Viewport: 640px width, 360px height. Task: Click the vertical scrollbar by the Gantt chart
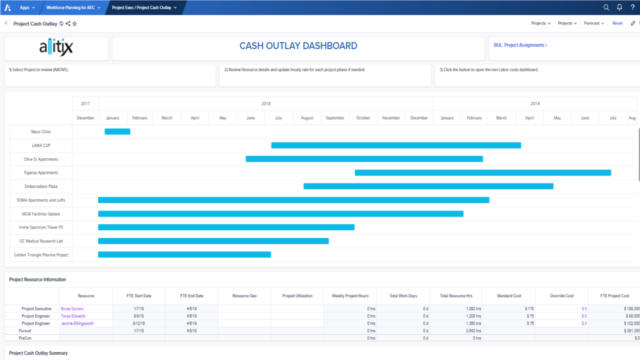click(638, 154)
